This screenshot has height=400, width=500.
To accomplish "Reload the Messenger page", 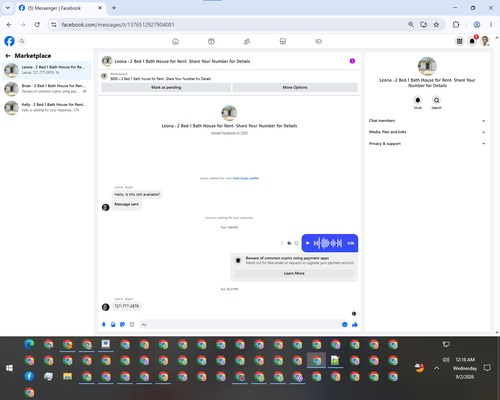I will [37, 25].
